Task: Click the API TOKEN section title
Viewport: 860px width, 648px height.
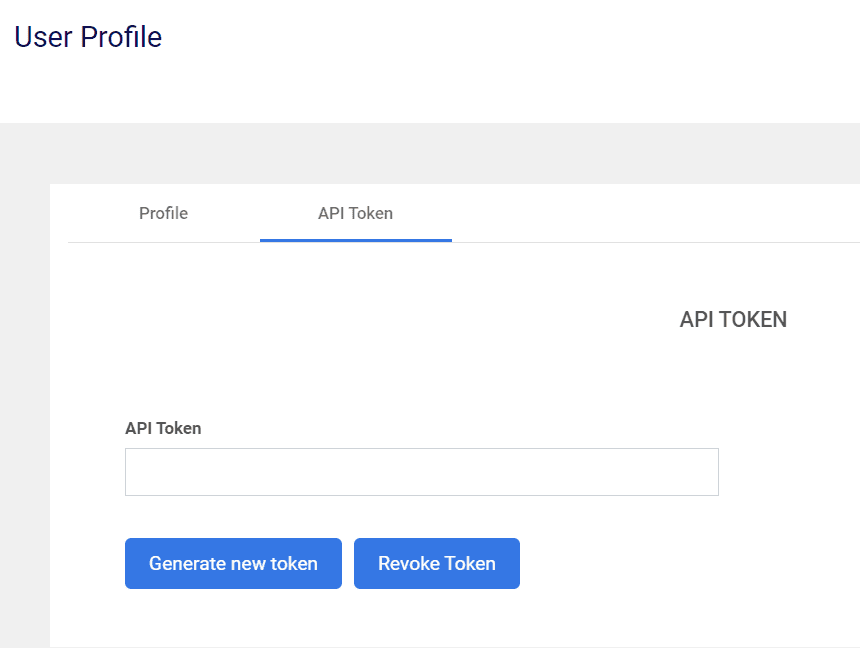Action: pyautogui.click(x=733, y=319)
